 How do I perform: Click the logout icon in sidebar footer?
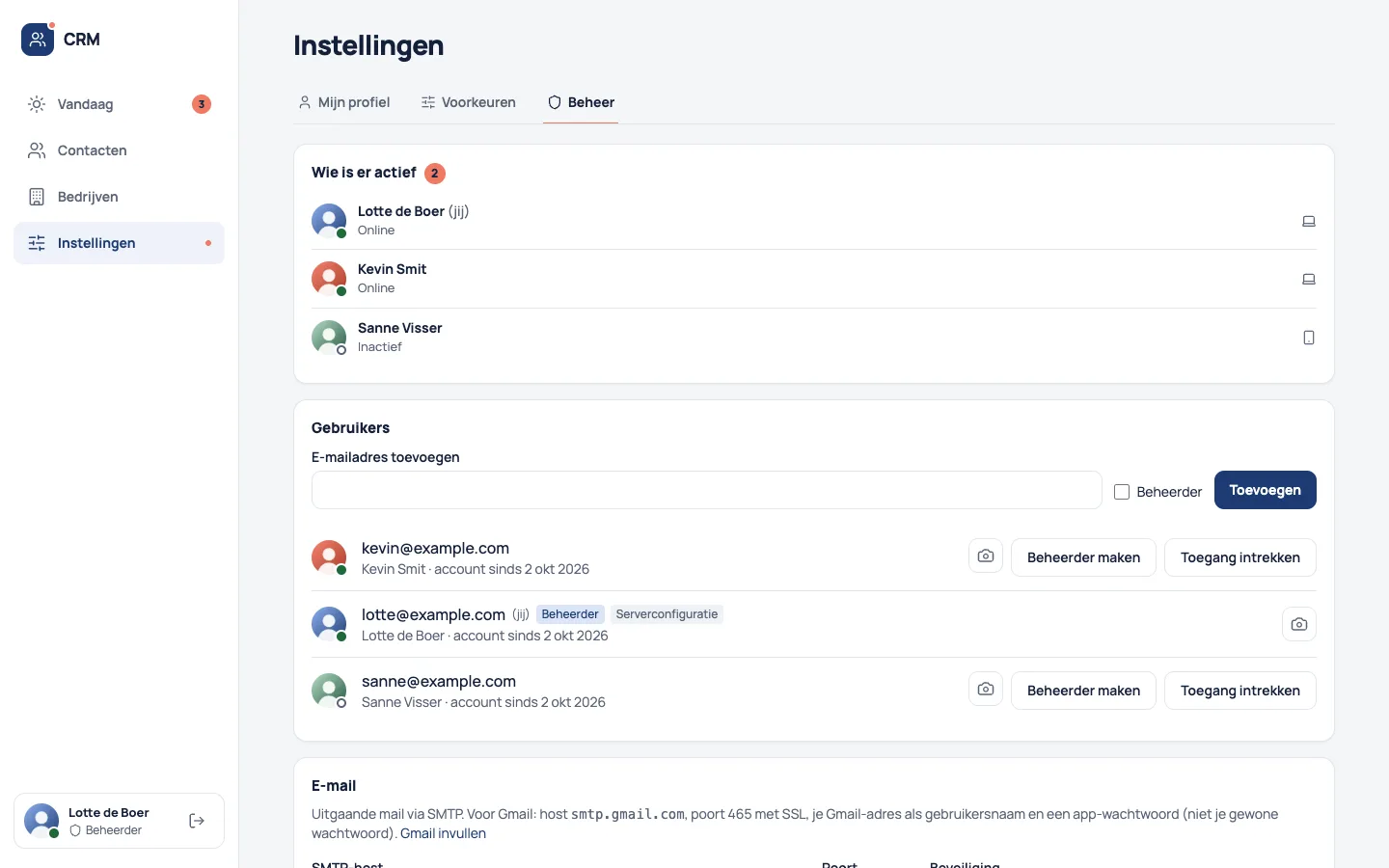point(197,821)
